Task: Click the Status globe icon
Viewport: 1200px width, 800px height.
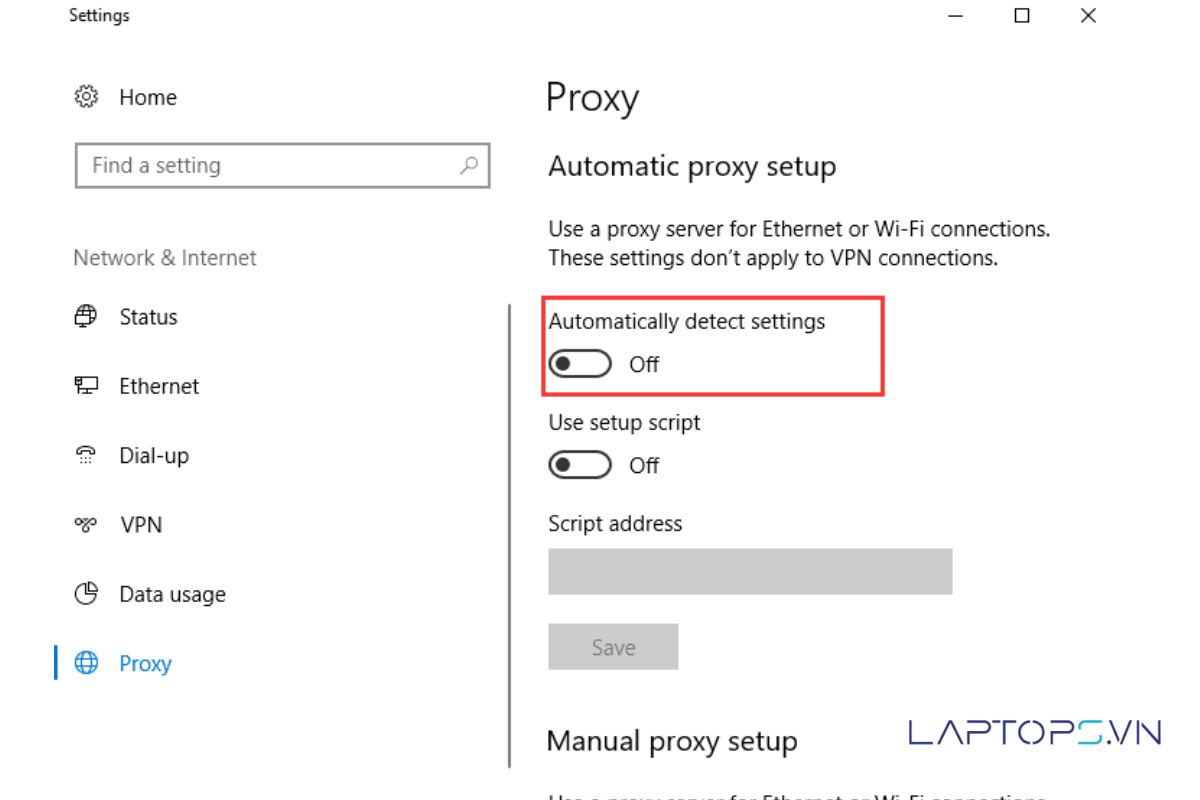Action: 85,317
